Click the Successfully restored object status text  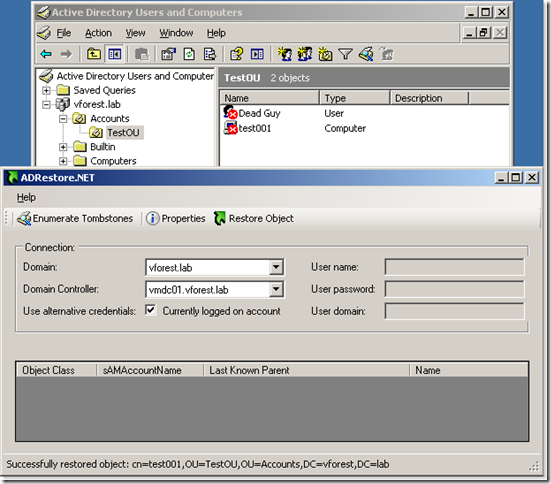[x=197, y=464]
